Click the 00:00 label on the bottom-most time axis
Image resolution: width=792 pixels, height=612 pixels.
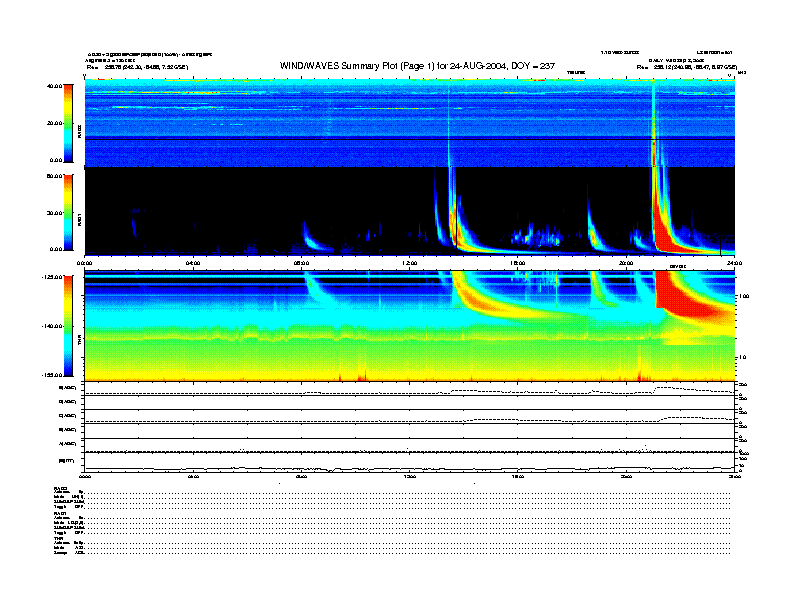click(x=85, y=477)
